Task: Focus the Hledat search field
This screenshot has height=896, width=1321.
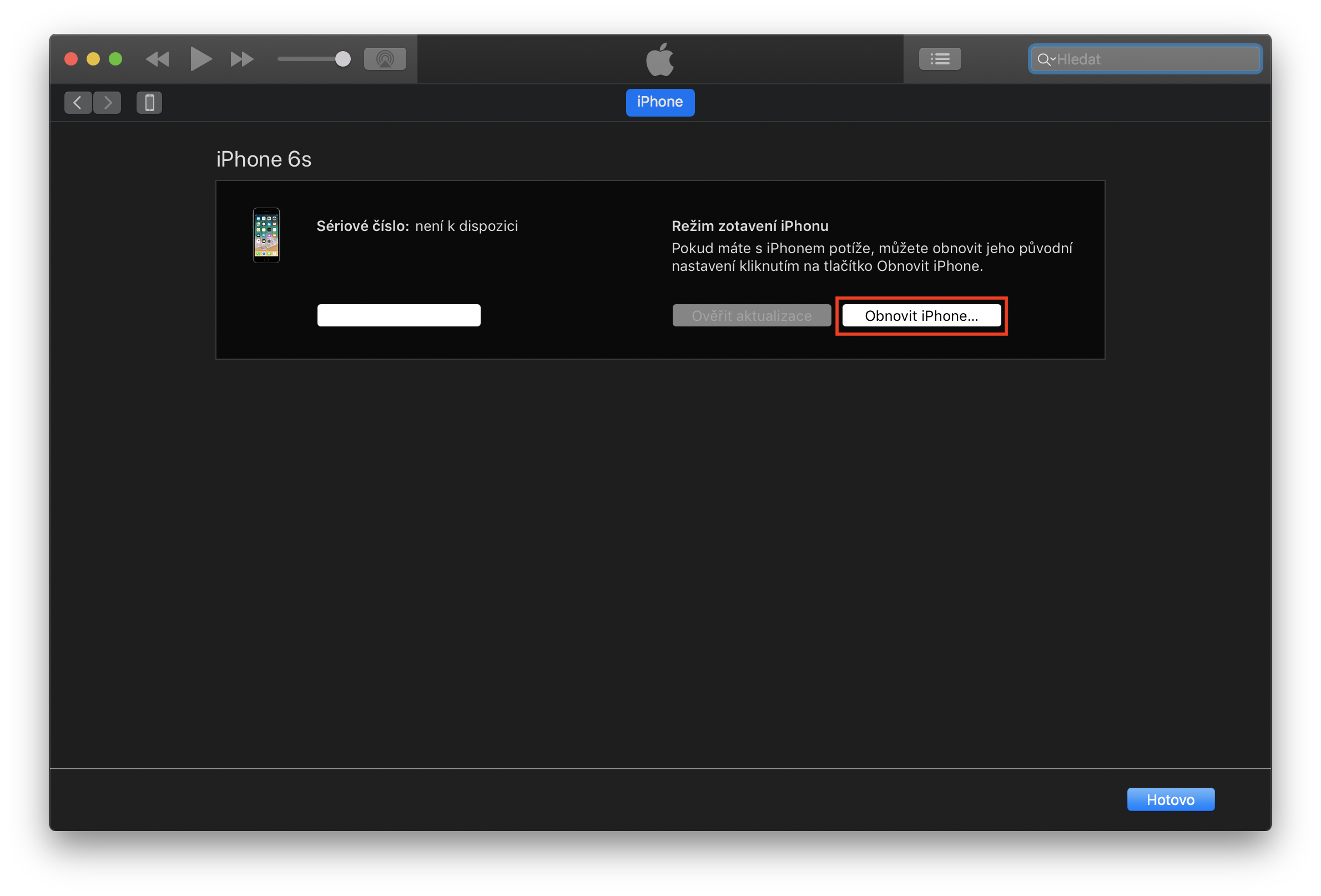Action: tap(1154, 59)
